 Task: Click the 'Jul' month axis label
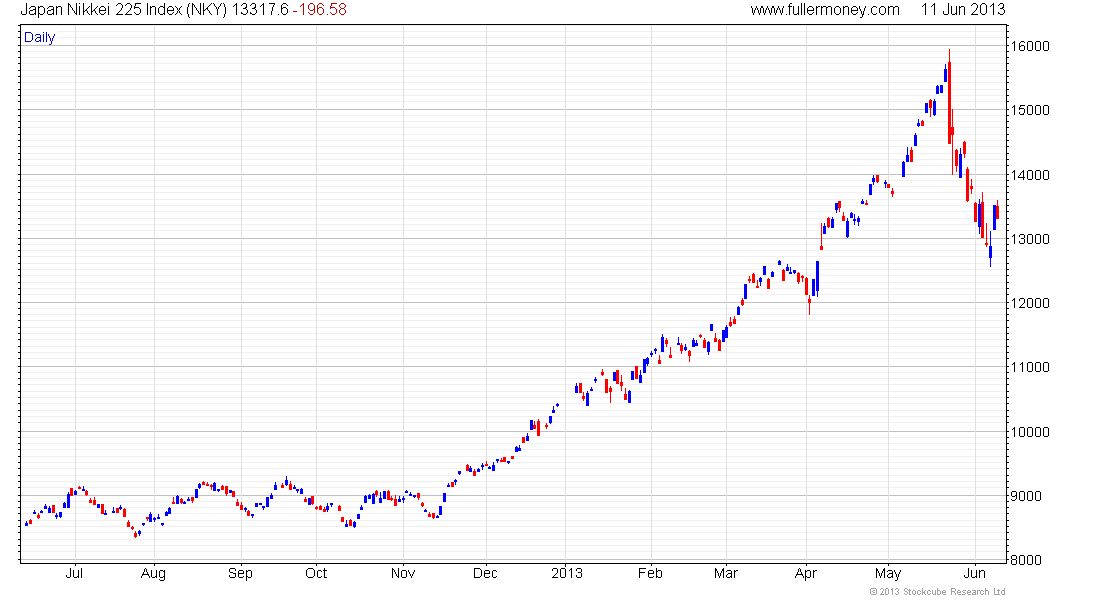point(74,573)
